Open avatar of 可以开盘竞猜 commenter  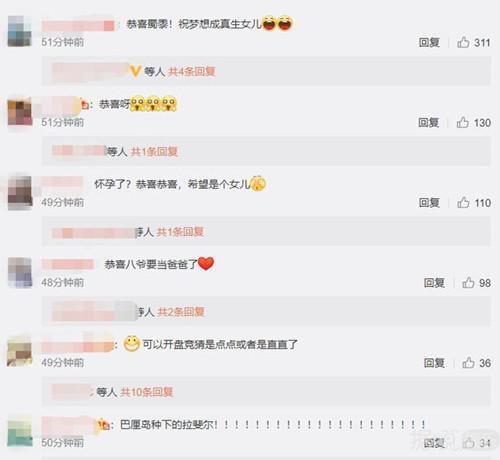point(20,351)
